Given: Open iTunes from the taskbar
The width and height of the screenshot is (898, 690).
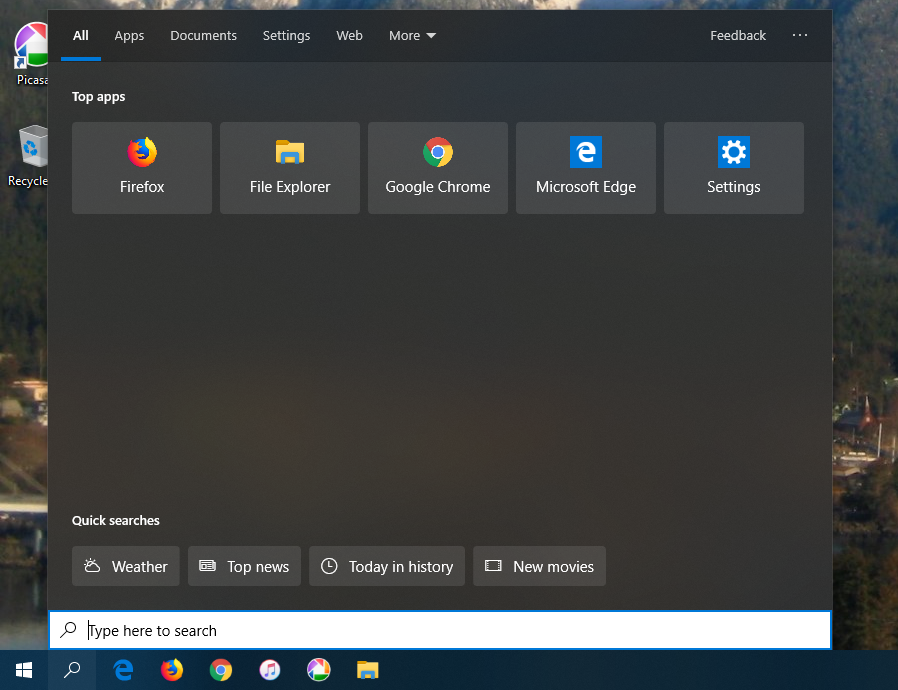Looking at the screenshot, I should (x=270, y=670).
